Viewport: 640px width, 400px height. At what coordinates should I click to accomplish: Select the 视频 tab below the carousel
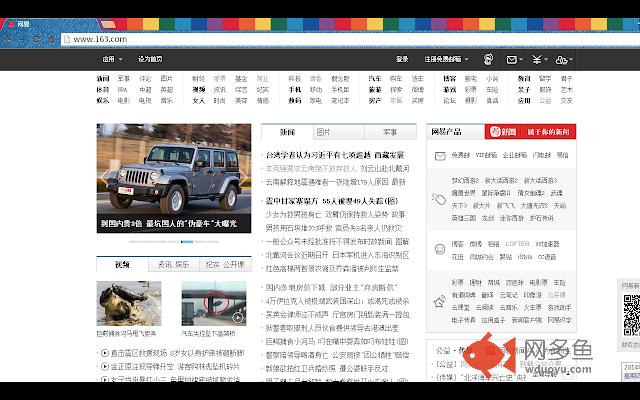pyautogui.click(x=122, y=264)
